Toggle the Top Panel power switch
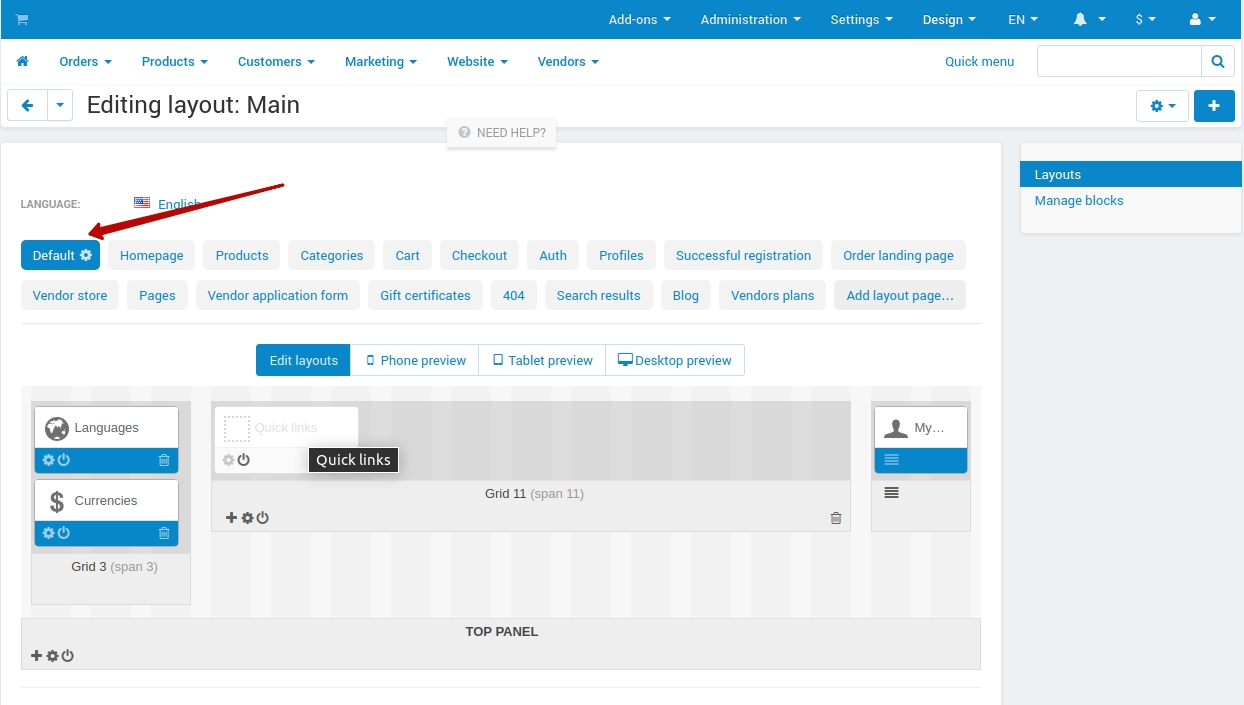The height and width of the screenshot is (705, 1244). 68,656
